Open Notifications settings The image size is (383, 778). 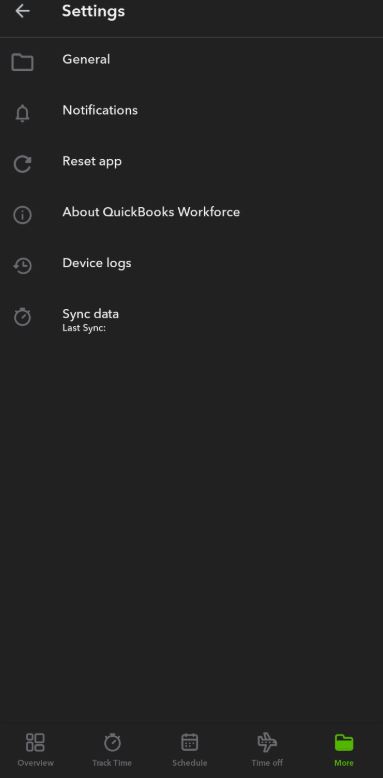click(x=192, y=113)
